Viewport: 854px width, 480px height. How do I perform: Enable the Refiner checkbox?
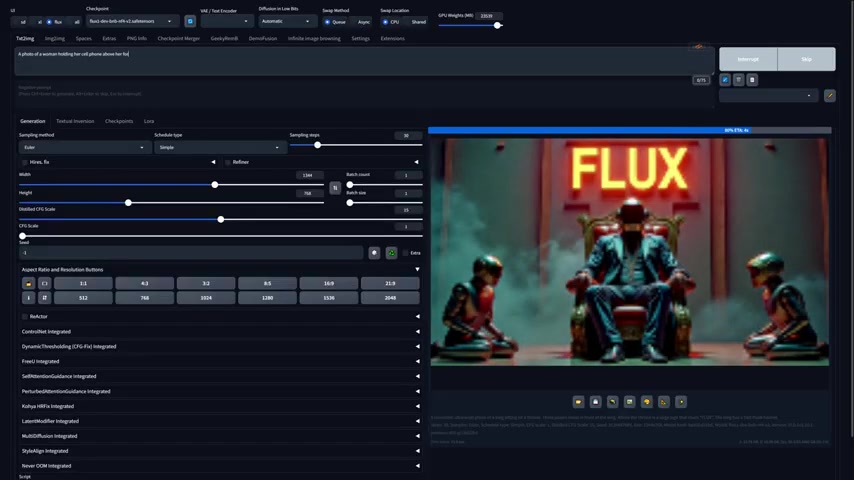pos(228,162)
